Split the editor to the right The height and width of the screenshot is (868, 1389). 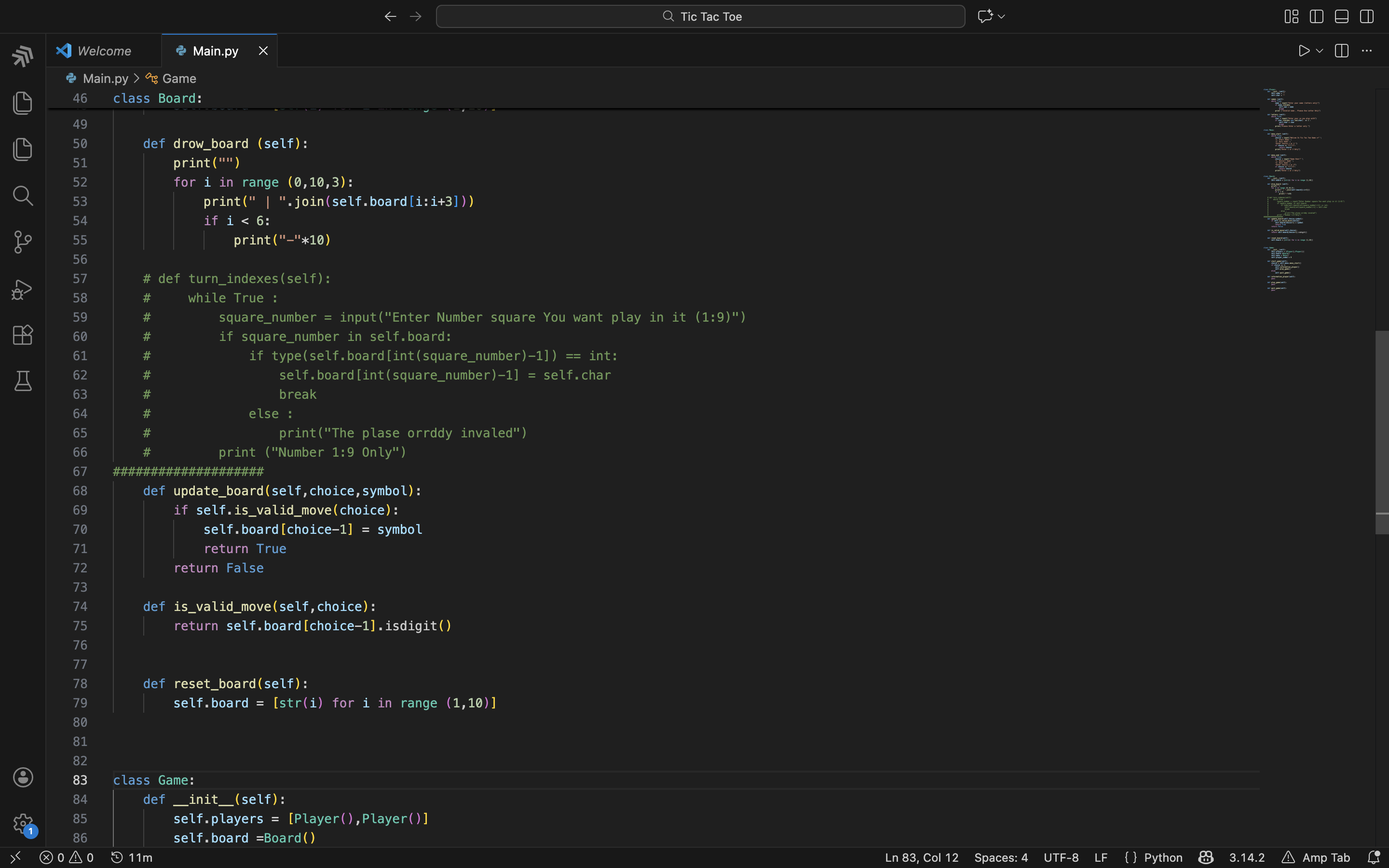click(x=1341, y=51)
